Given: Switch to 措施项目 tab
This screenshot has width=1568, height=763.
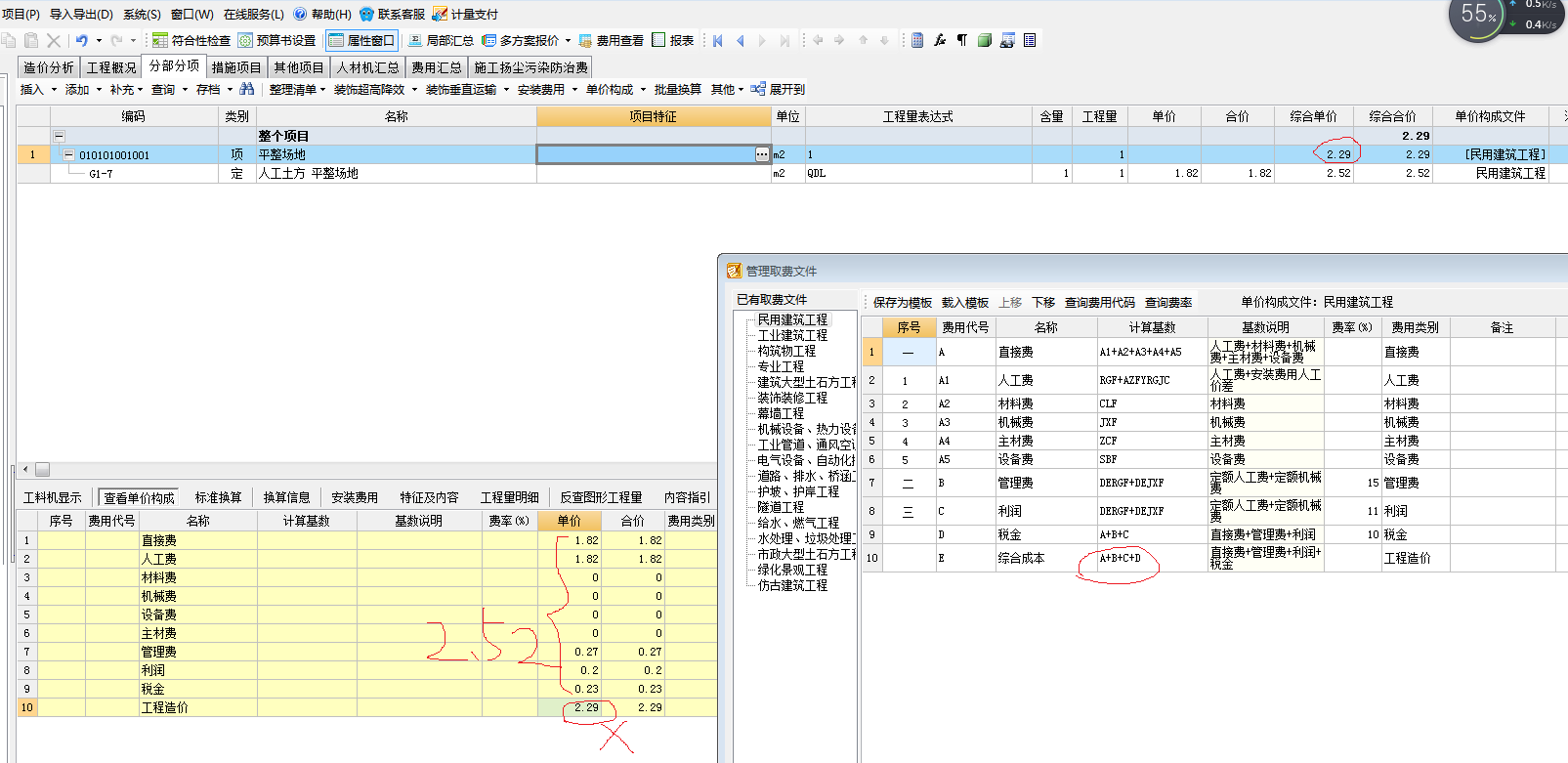Looking at the screenshot, I should tap(236, 67).
